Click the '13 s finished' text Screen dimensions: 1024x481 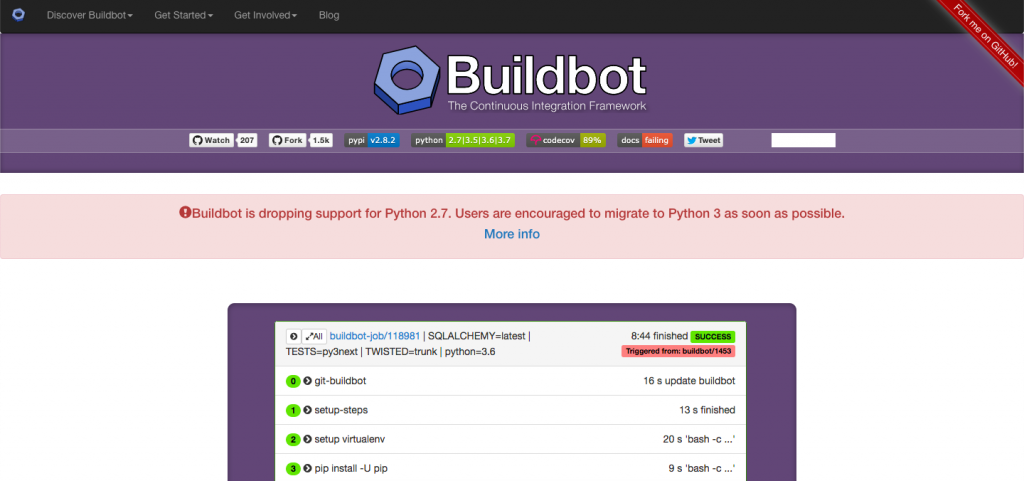click(x=707, y=411)
